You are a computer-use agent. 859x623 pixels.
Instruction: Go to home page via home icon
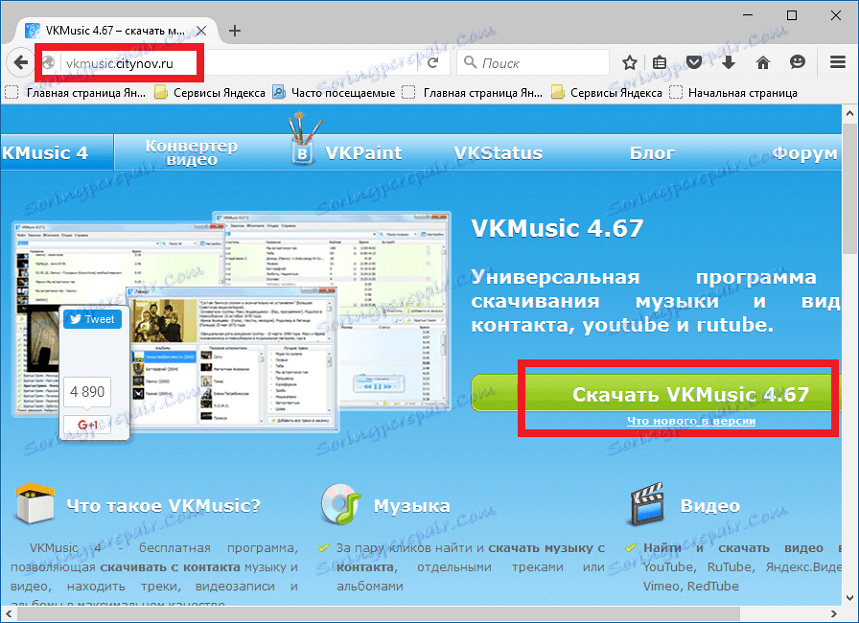(x=763, y=62)
